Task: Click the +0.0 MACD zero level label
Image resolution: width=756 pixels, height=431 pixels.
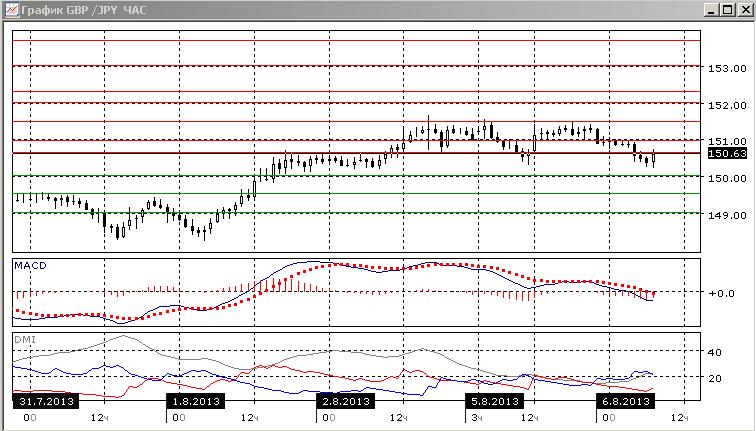Action: coord(722,293)
